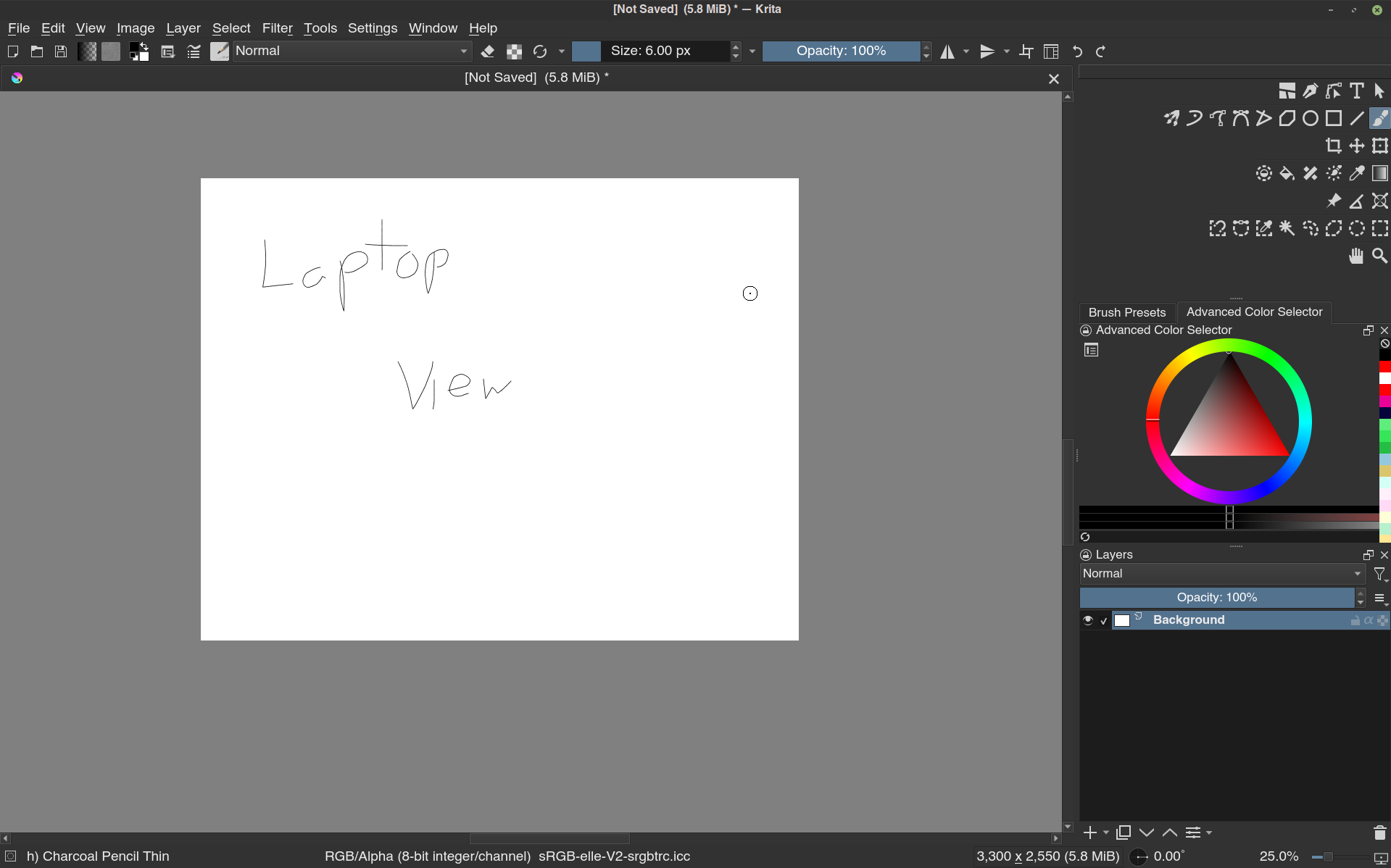The image size is (1391, 868).
Task: Toggle eraser mode in toolbar
Action: [x=488, y=51]
